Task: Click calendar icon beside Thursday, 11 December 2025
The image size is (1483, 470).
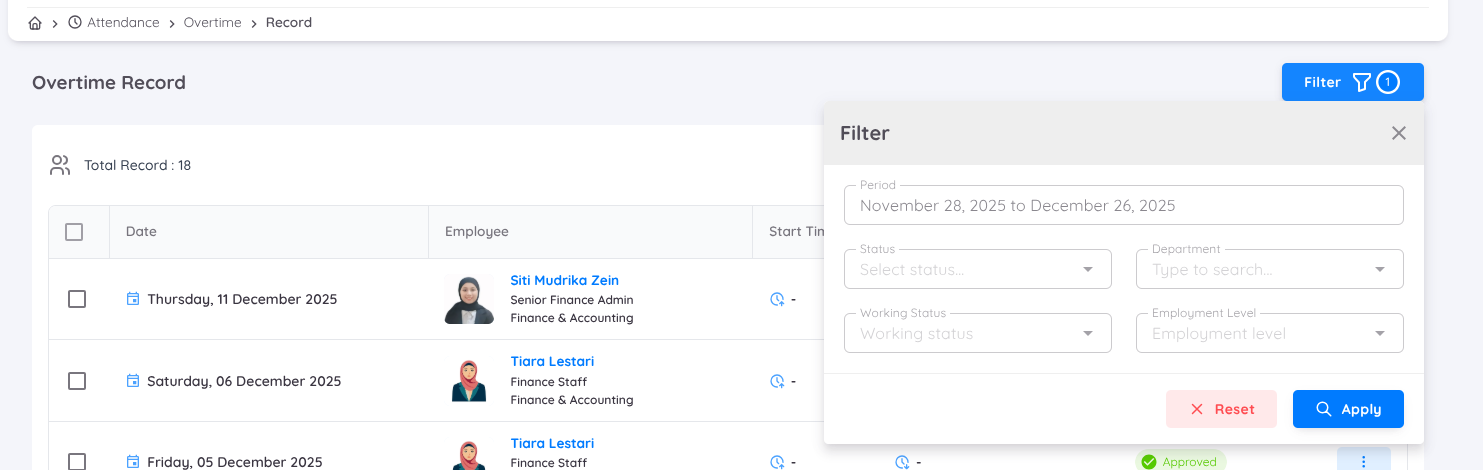Action: point(133,299)
